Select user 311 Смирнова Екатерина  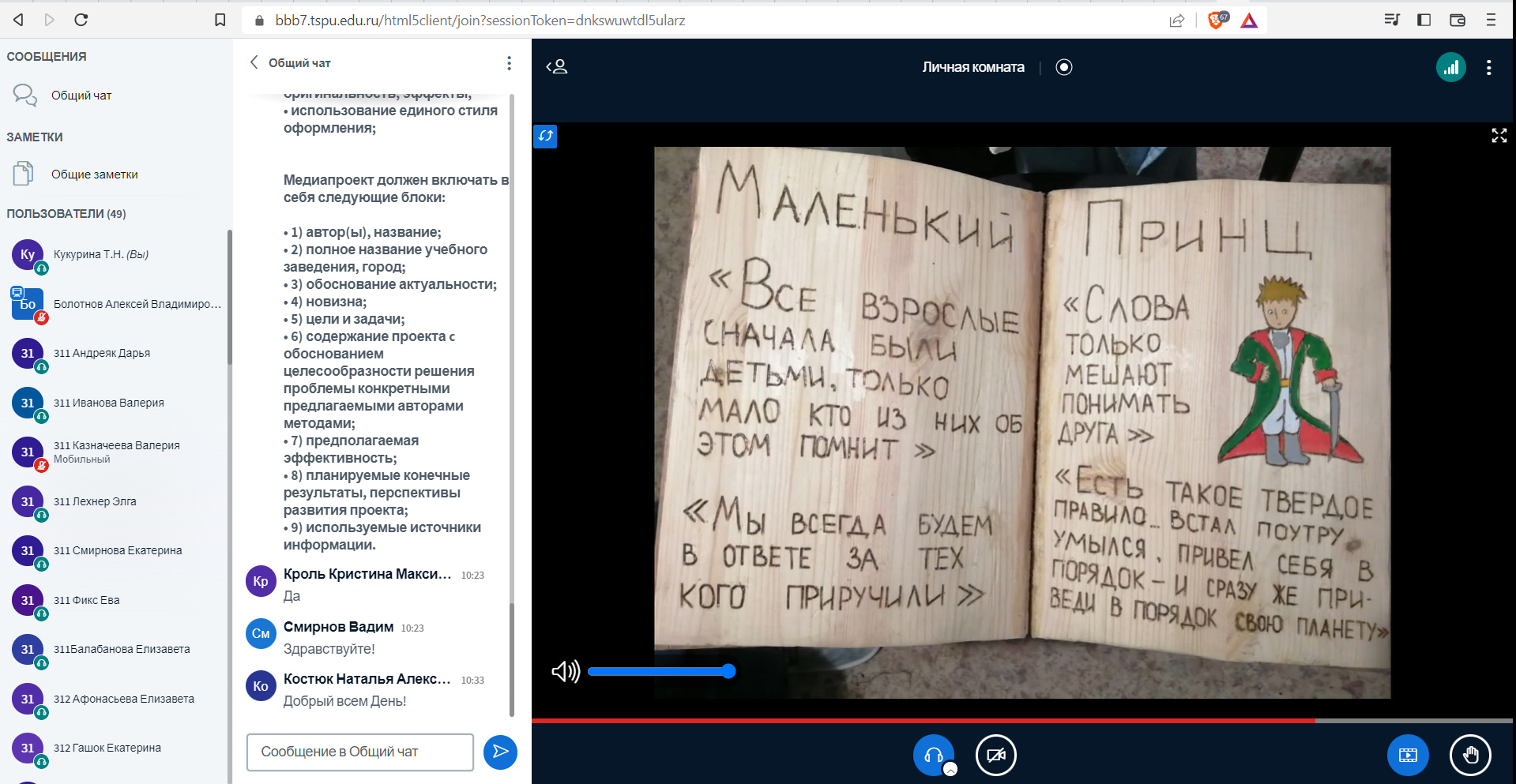115,550
